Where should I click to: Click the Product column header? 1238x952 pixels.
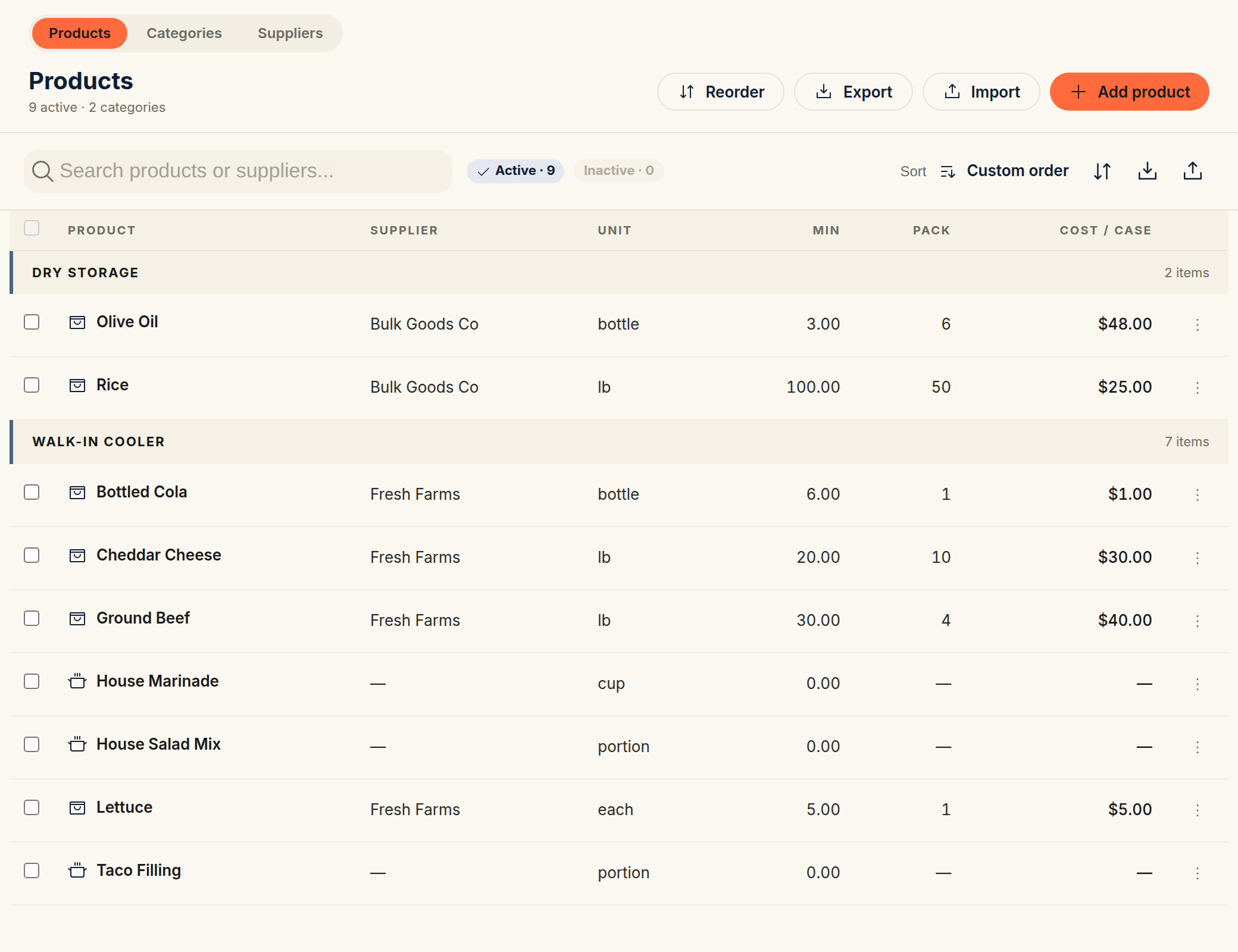(x=102, y=230)
